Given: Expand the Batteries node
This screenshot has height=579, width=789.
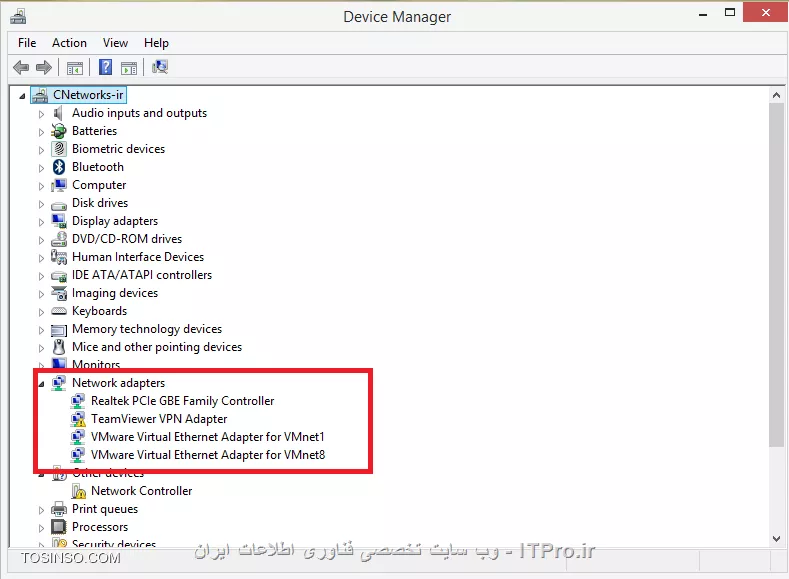Looking at the screenshot, I should click(41, 132).
